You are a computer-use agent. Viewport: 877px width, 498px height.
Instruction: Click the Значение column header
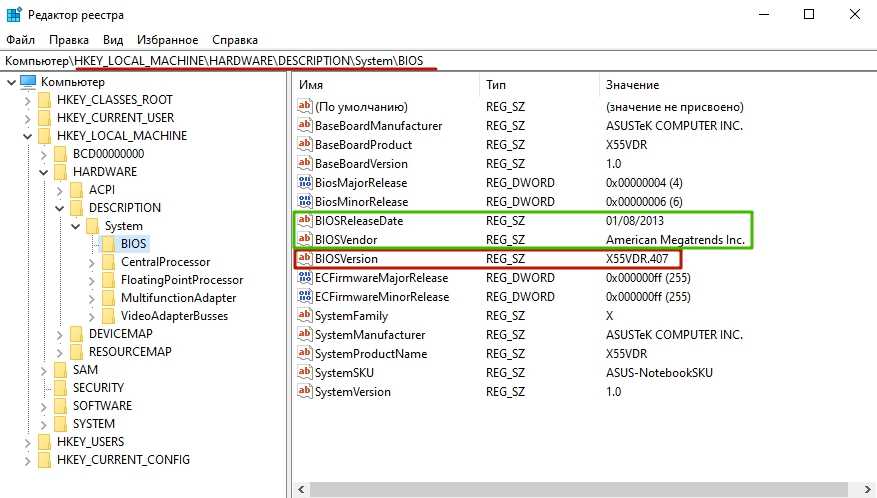(633, 85)
